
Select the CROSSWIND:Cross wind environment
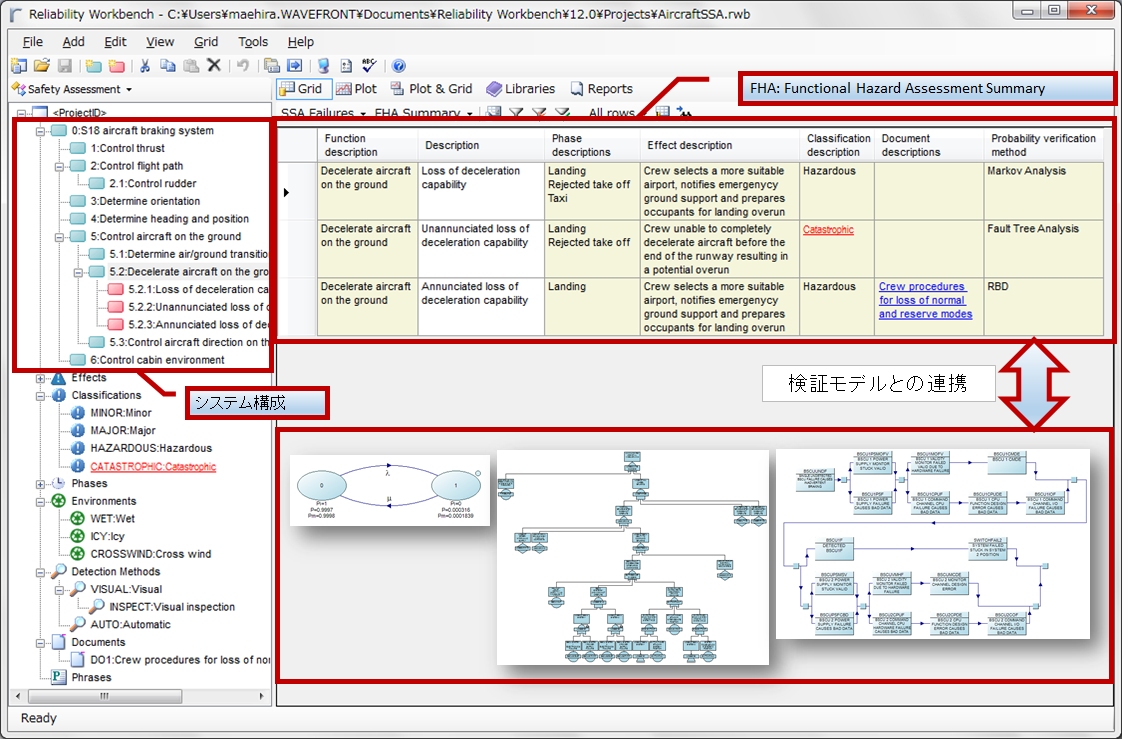(x=151, y=554)
